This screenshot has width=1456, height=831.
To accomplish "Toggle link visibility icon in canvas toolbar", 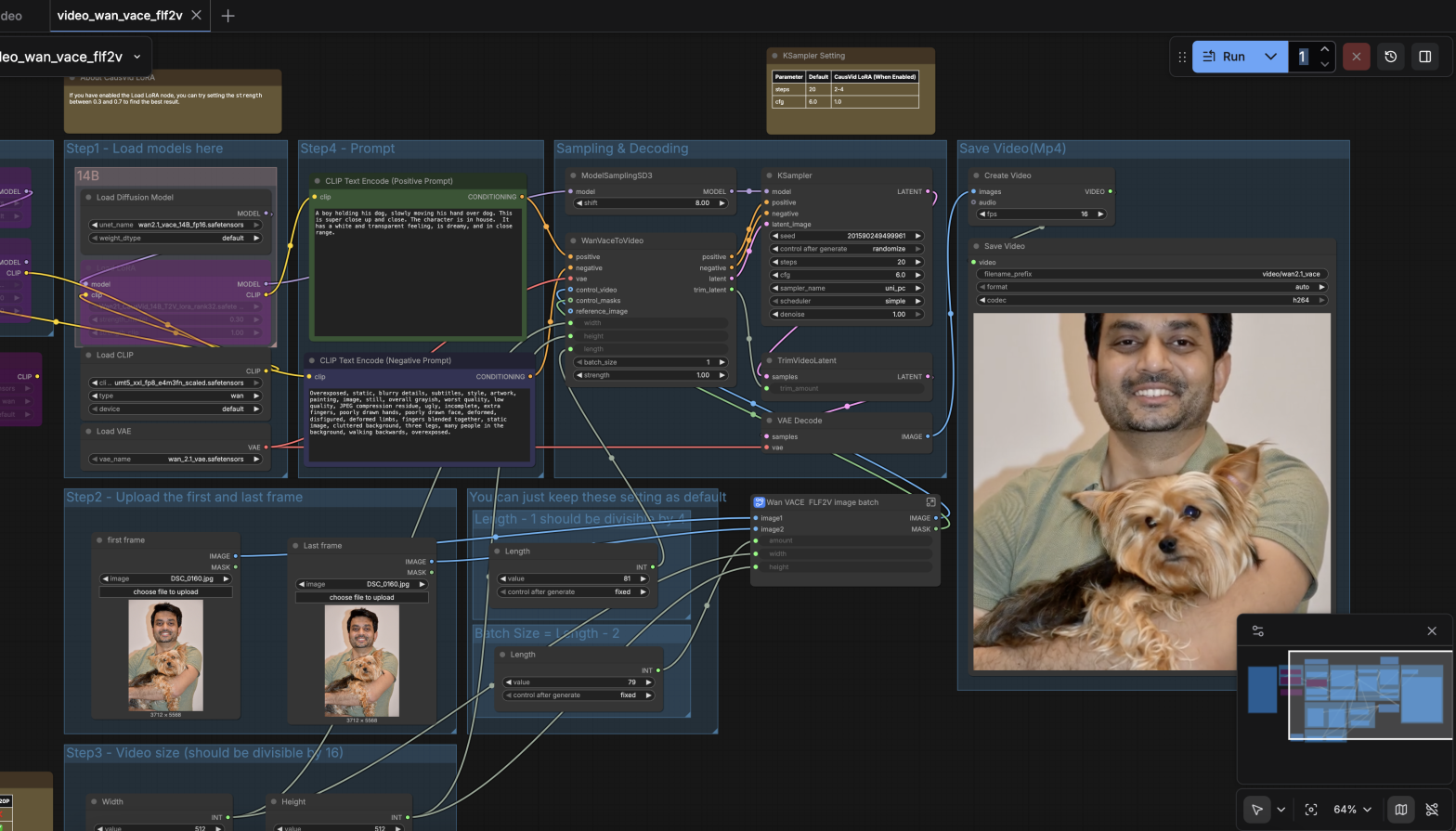I will pos(1431,810).
